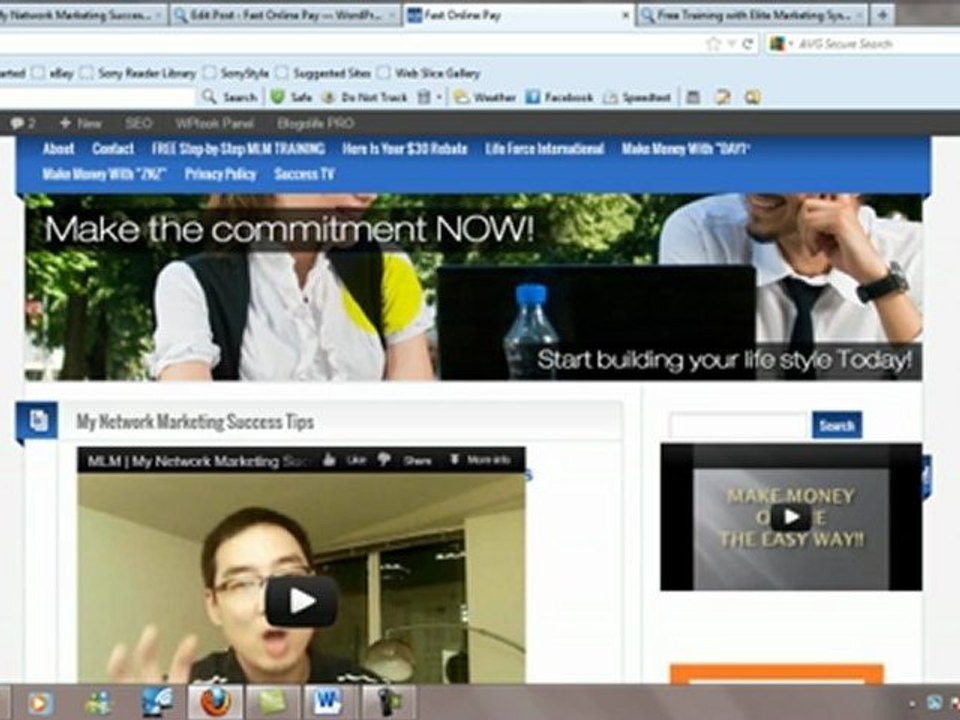Open the My Network Marketing Success Tips post
The height and width of the screenshot is (720, 960).
click(x=195, y=422)
